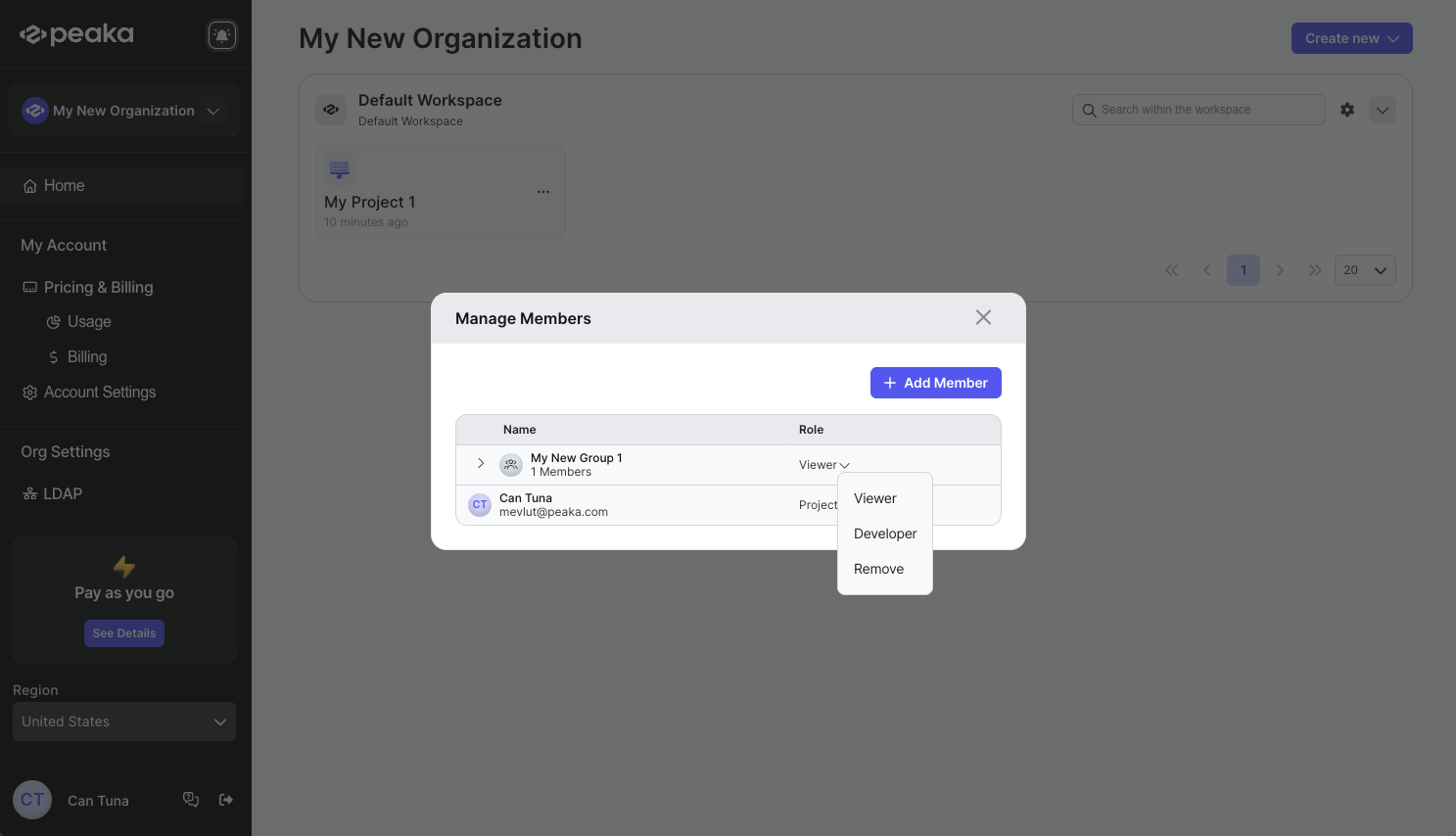Click the peaka logo
The image size is (1456, 836).
pos(77,34)
